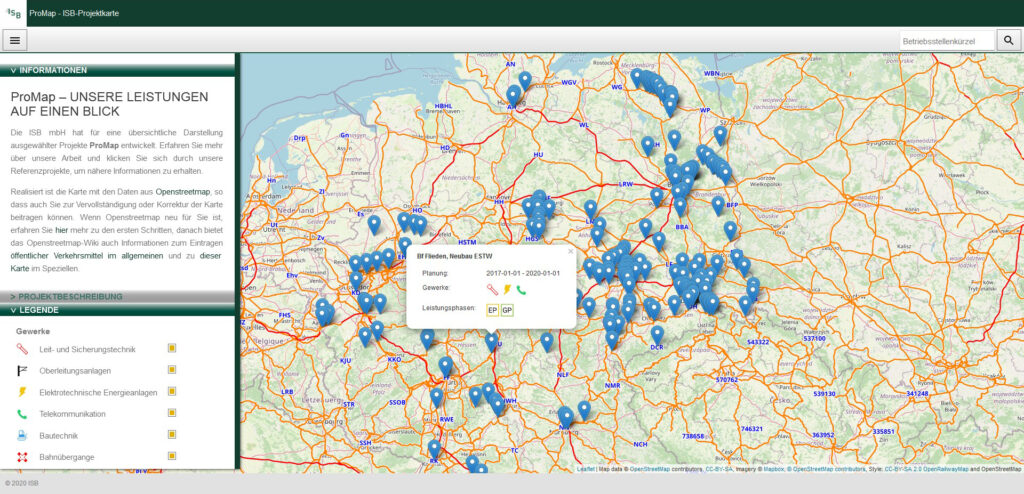Focus the Betriebsstellenkürzel search field
This screenshot has width=1024, height=494.
(x=946, y=40)
